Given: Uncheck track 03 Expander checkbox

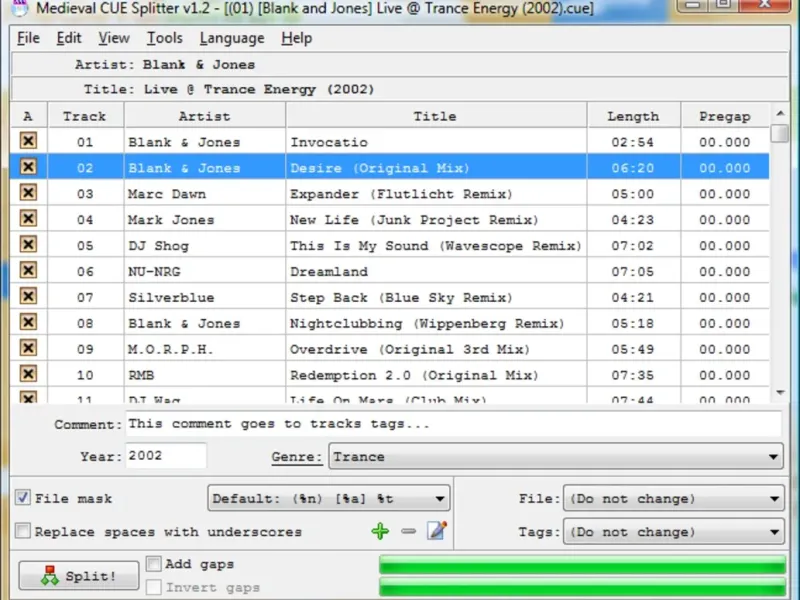Looking at the screenshot, I should 28,192.
